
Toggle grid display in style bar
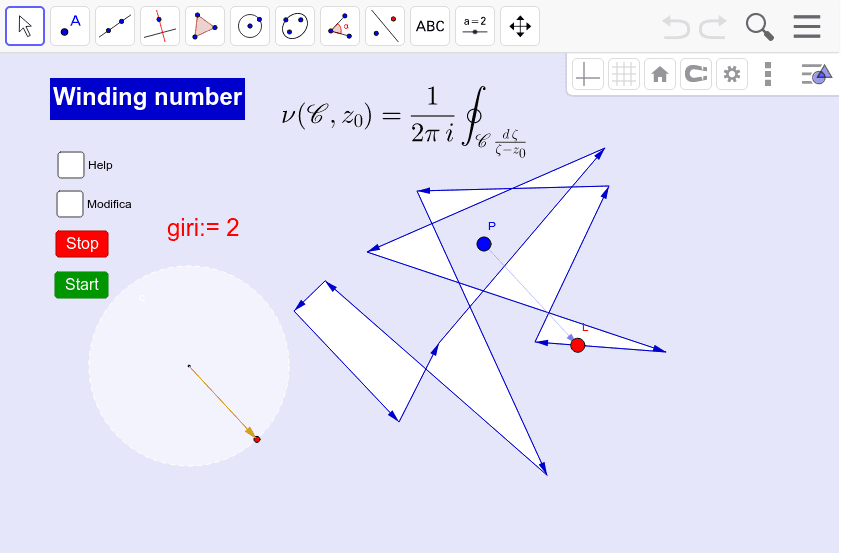tap(624, 74)
